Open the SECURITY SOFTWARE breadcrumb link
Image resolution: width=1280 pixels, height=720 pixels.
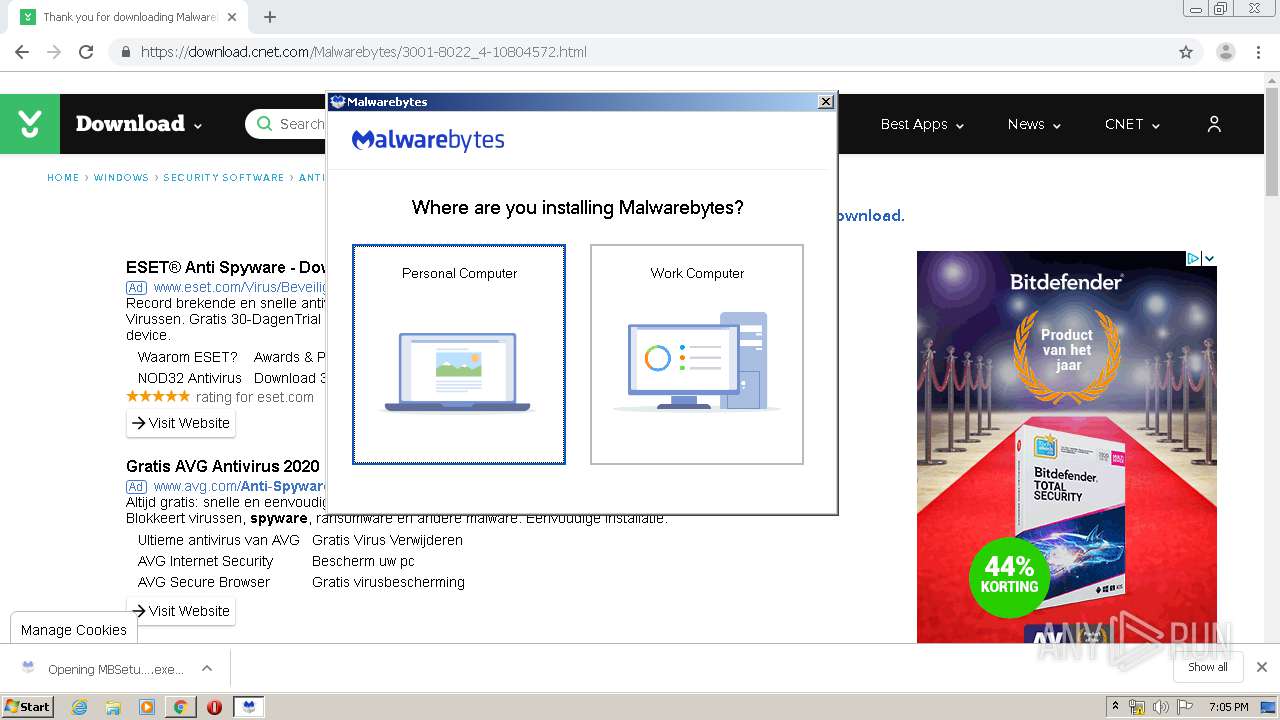[x=224, y=178]
